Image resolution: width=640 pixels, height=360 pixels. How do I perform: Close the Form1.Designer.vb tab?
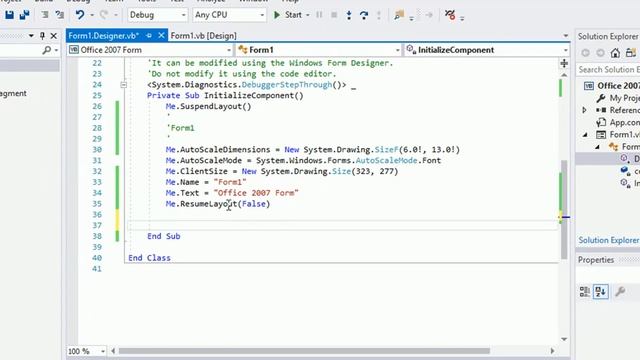point(161,36)
